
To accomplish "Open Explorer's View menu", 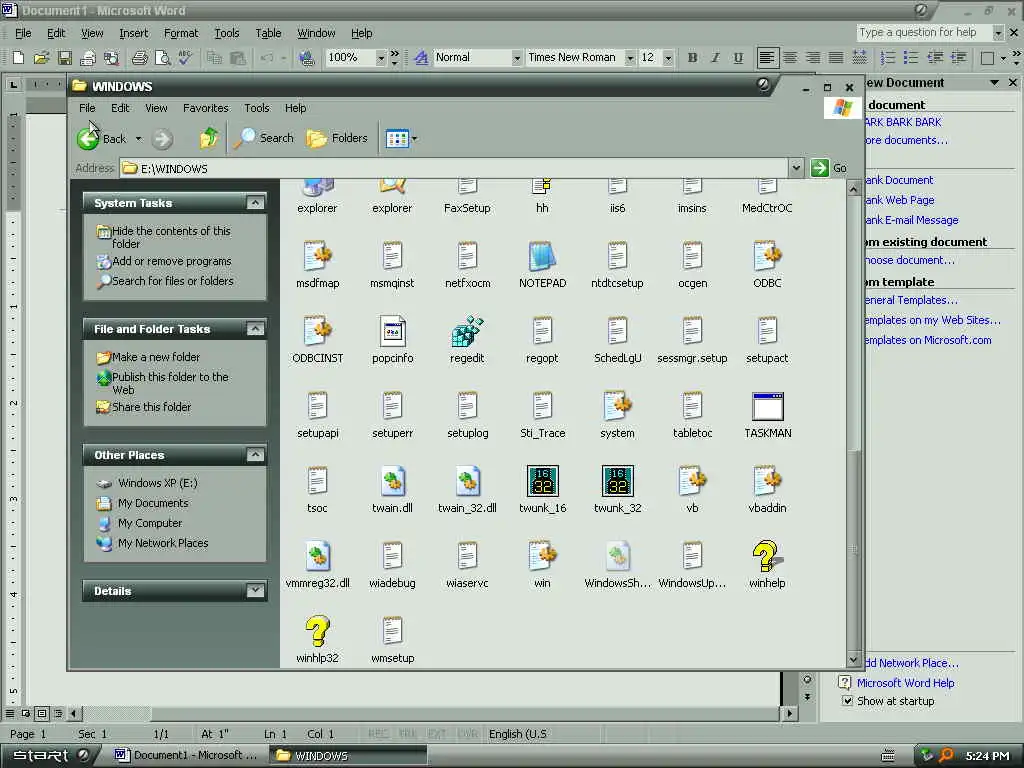I will (156, 108).
